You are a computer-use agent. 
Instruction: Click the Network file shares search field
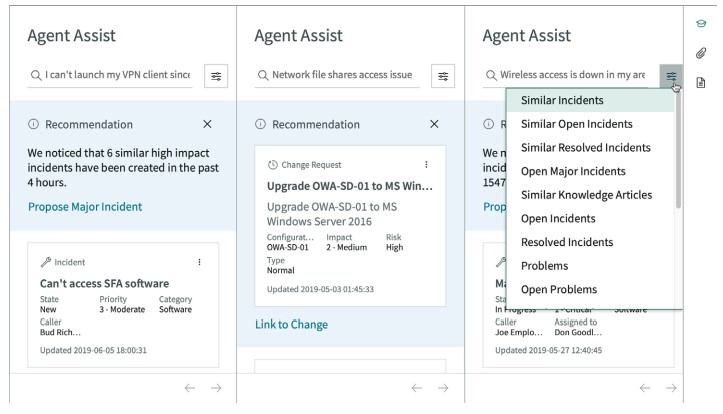pyautogui.click(x=341, y=75)
